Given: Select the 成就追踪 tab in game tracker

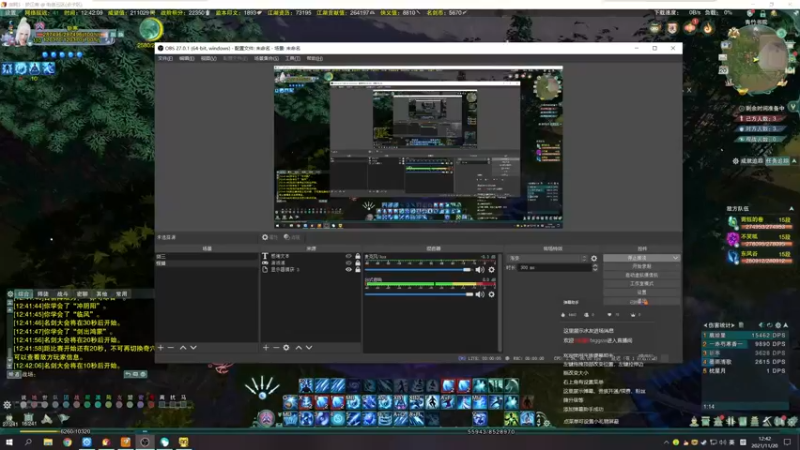Looking at the screenshot, I should pyautogui.click(x=752, y=161).
